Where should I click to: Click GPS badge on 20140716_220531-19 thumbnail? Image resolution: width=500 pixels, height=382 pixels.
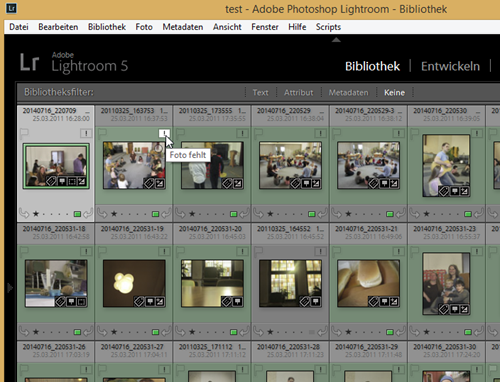click(x=150, y=302)
